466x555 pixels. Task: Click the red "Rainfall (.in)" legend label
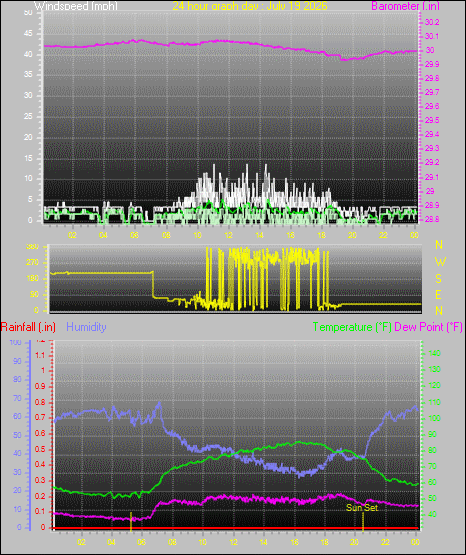[x=28, y=327]
